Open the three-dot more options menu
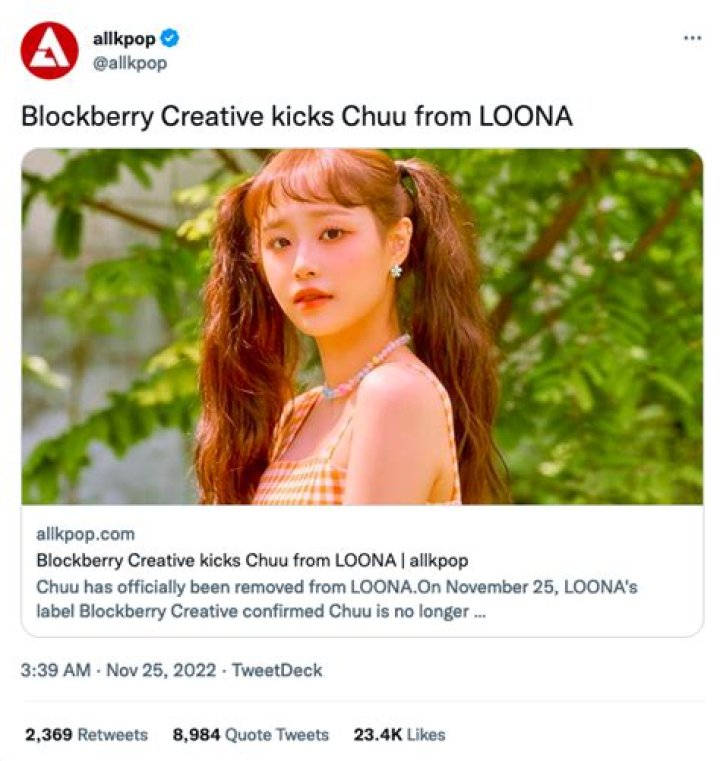 (x=692, y=38)
